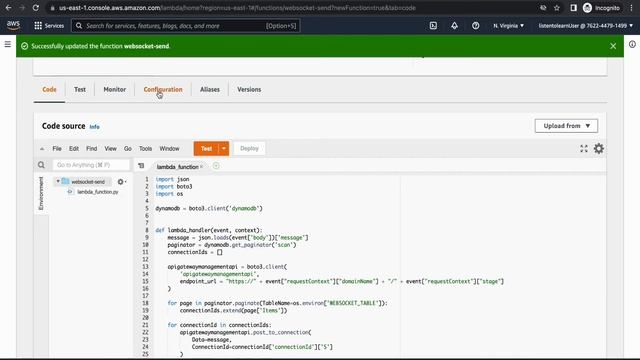640x360 pixels.
Task: Click the editor search magnifier icon
Action: pyautogui.click(x=41, y=165)
